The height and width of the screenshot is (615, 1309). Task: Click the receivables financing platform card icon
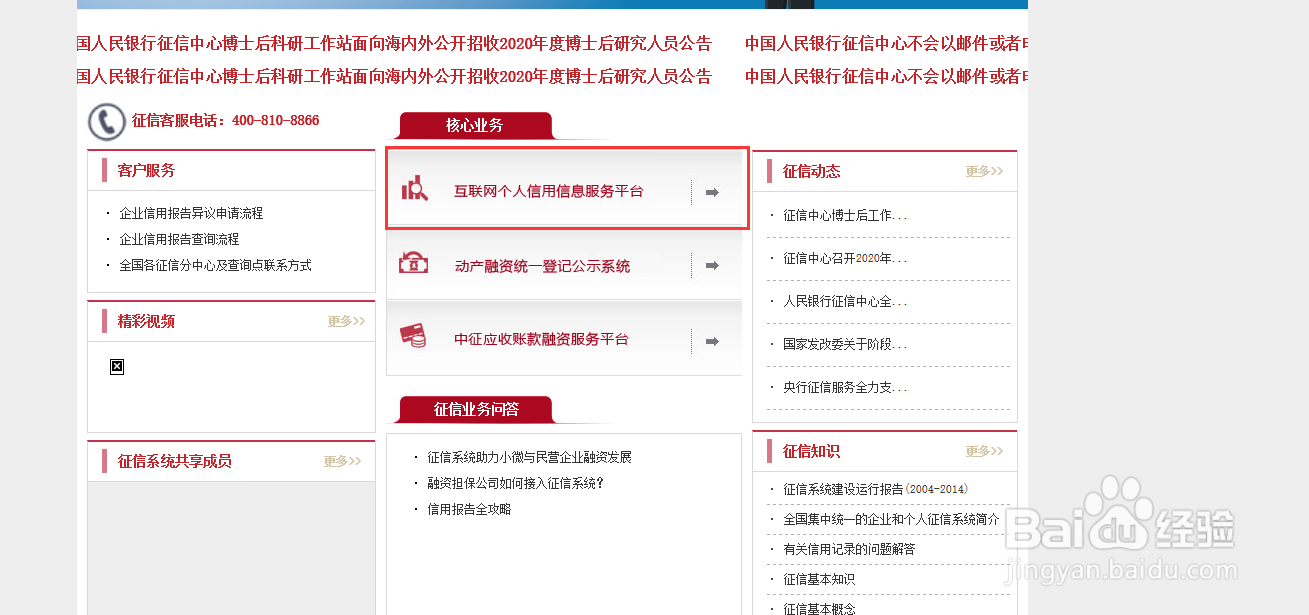point(413,336)
